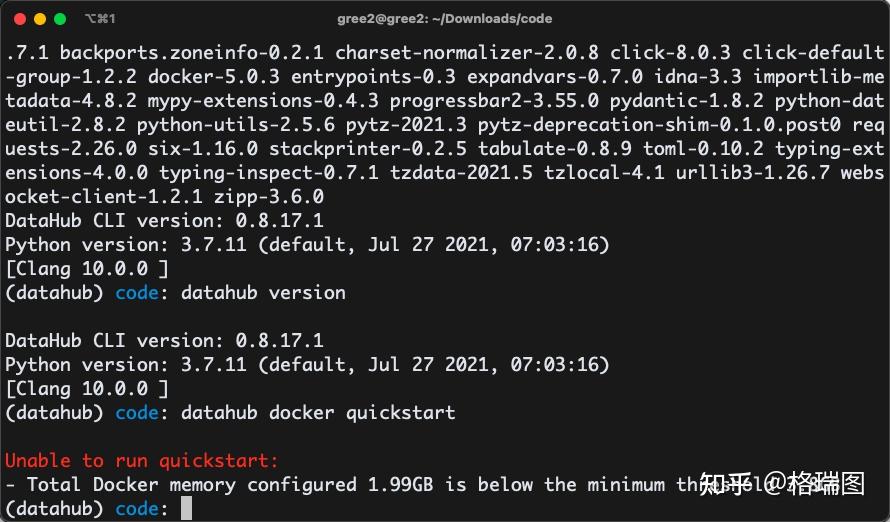Close the terminal window with the red button
This screenshot has width=890, height=522.
[x=20, y=19]
